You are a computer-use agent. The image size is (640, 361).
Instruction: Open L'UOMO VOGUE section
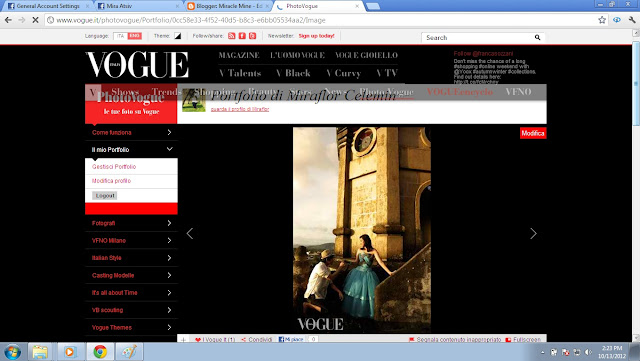(297, 55)
